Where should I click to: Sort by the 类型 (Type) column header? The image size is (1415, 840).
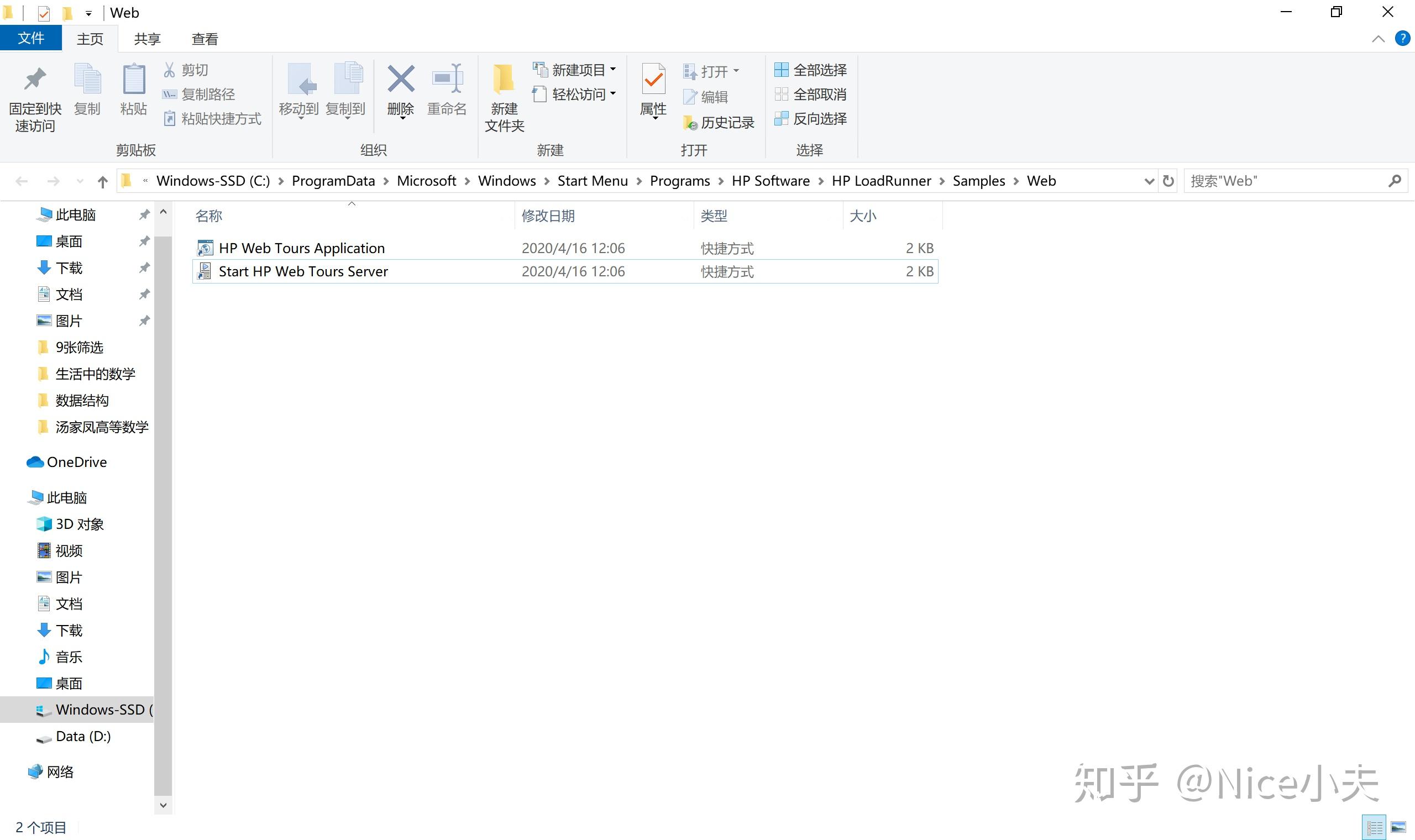point(714,216)
